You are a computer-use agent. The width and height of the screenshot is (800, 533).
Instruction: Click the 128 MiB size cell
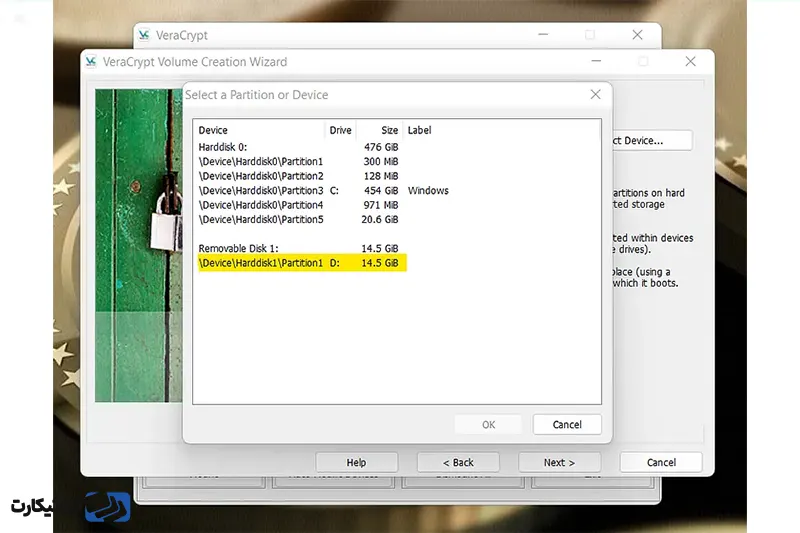(381, 176)
